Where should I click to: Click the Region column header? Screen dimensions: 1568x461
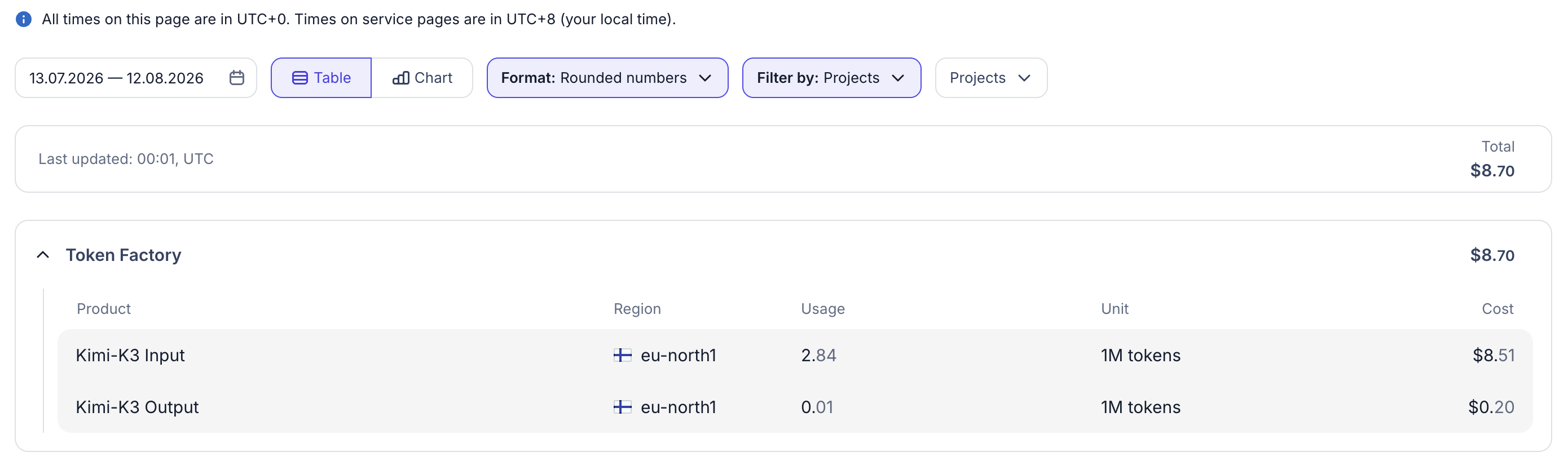tap(637, 309)
